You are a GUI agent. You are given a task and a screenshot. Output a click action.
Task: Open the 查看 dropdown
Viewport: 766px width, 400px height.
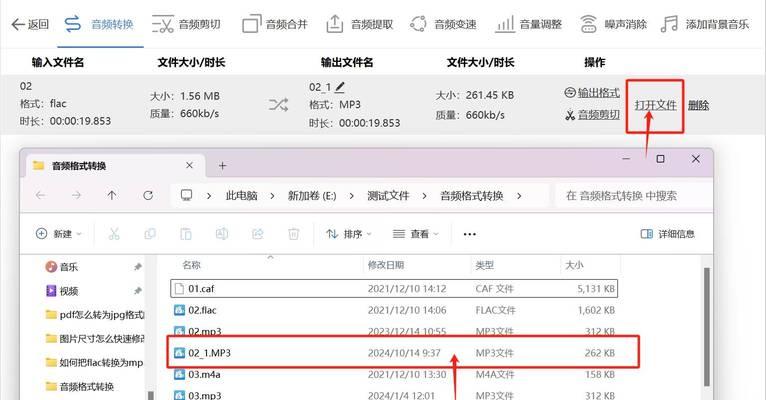click(x=416, y=234)
